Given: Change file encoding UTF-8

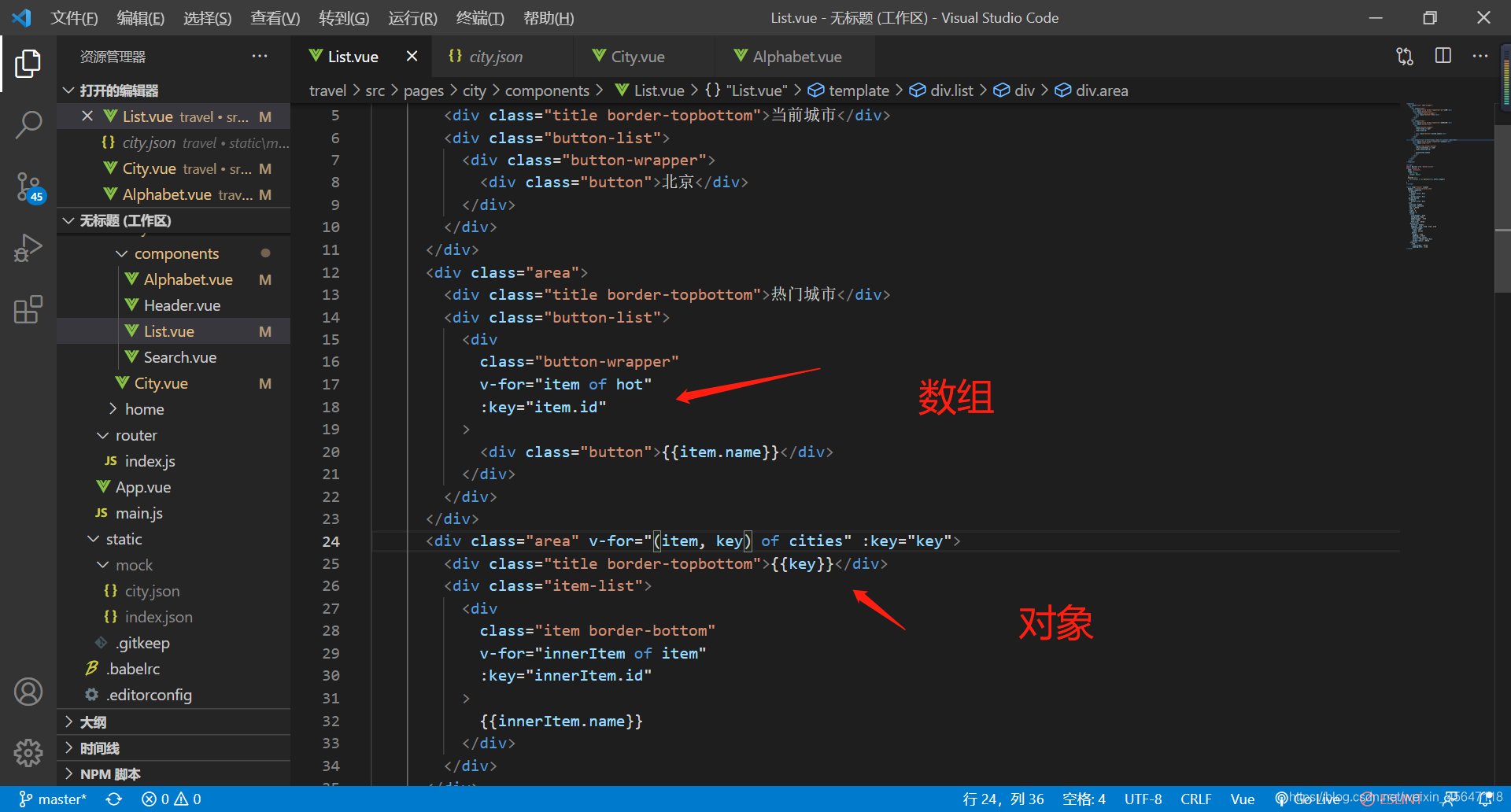Looking at the screenshot, I should coord(1143,799).
